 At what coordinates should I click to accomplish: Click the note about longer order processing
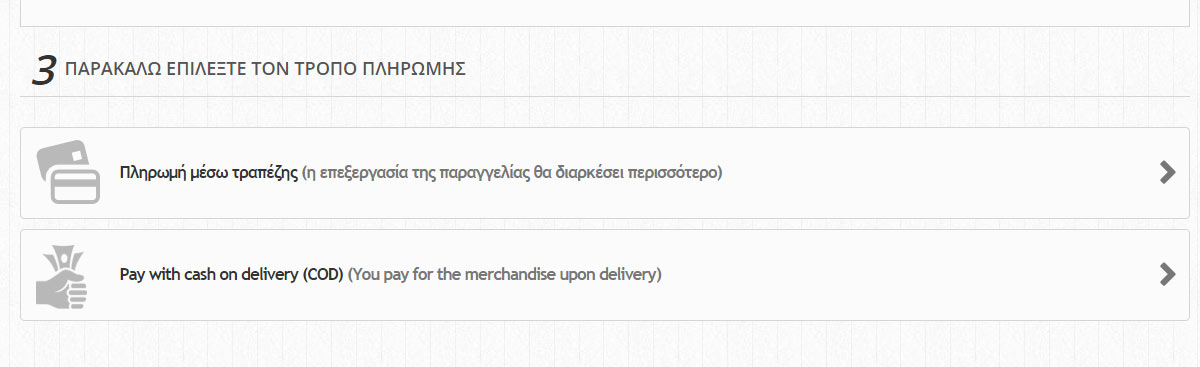click(x=512, y=172)
